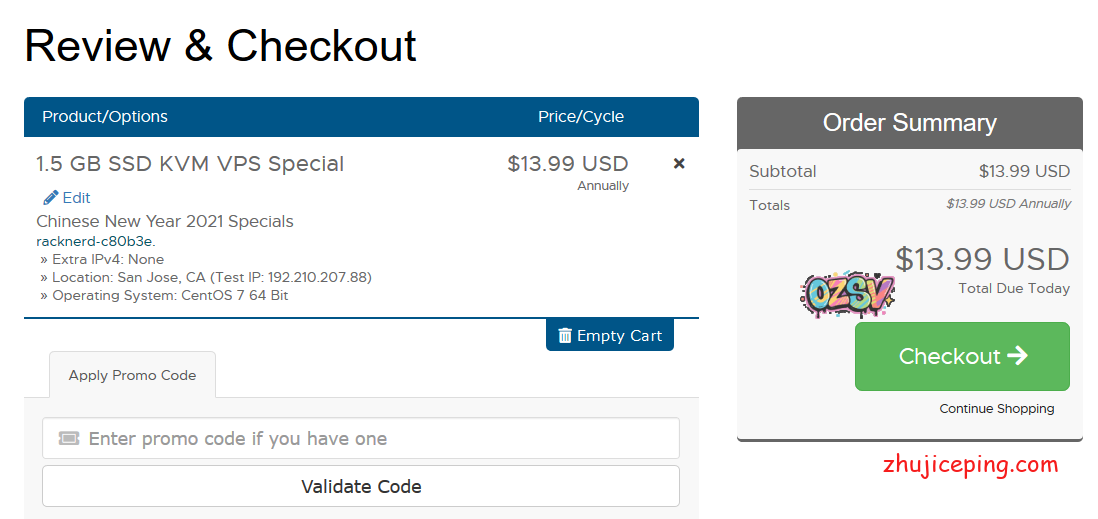Click the Chinese New Year 2021 Specials text
This screenshot has width=1098, height=519.
[165, 221]
